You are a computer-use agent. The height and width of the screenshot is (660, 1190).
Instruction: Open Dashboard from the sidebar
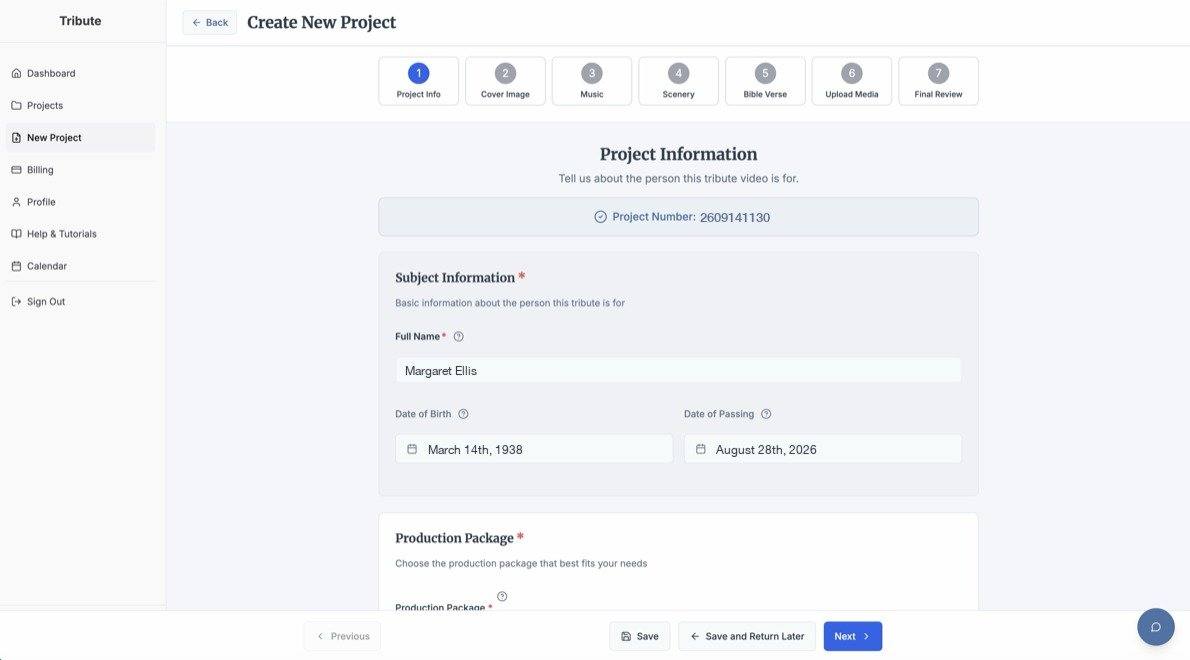pos(80,74)
